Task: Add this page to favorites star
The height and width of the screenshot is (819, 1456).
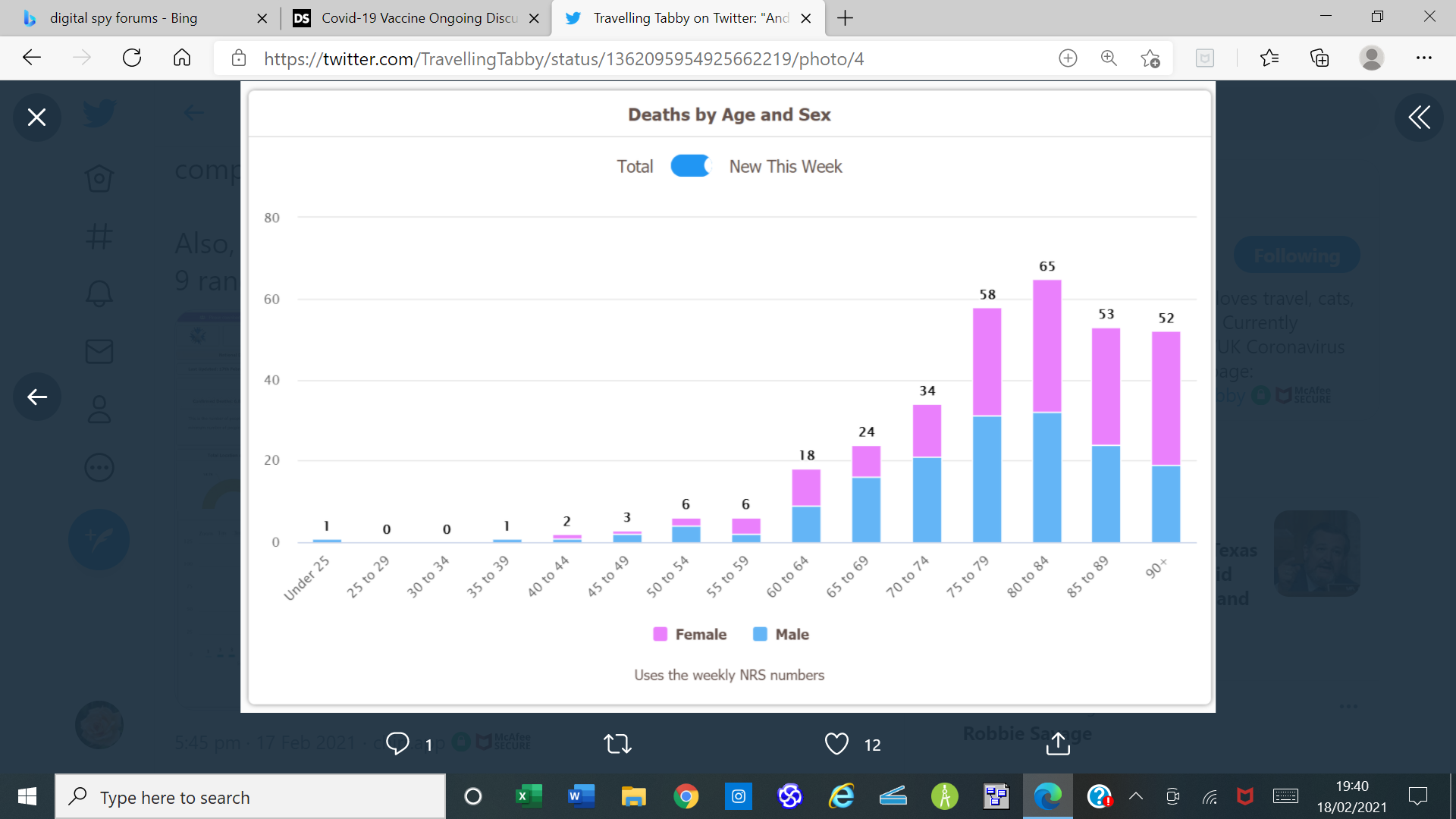Action: 1150,58
